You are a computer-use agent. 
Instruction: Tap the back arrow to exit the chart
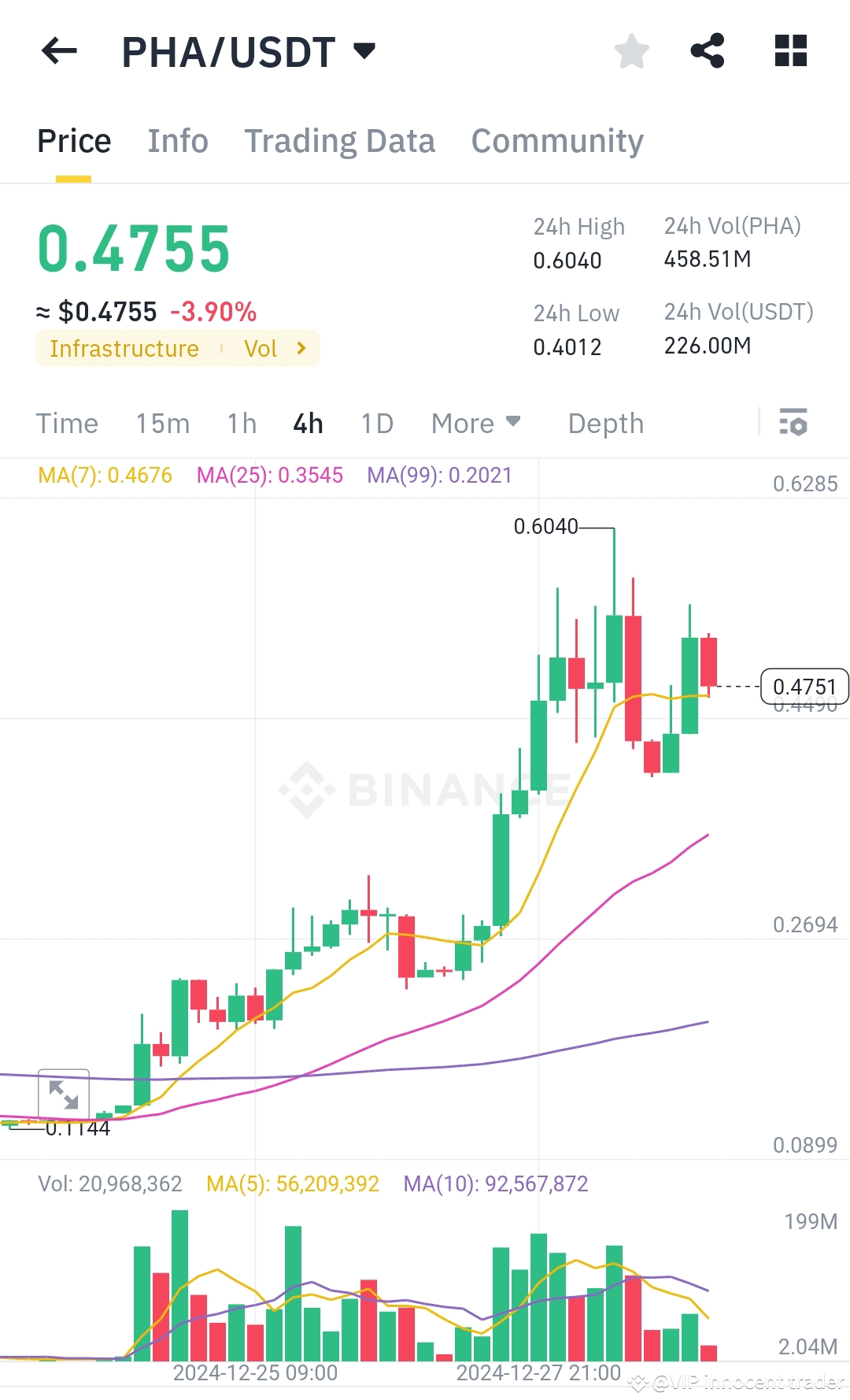[x=59, y=51]
